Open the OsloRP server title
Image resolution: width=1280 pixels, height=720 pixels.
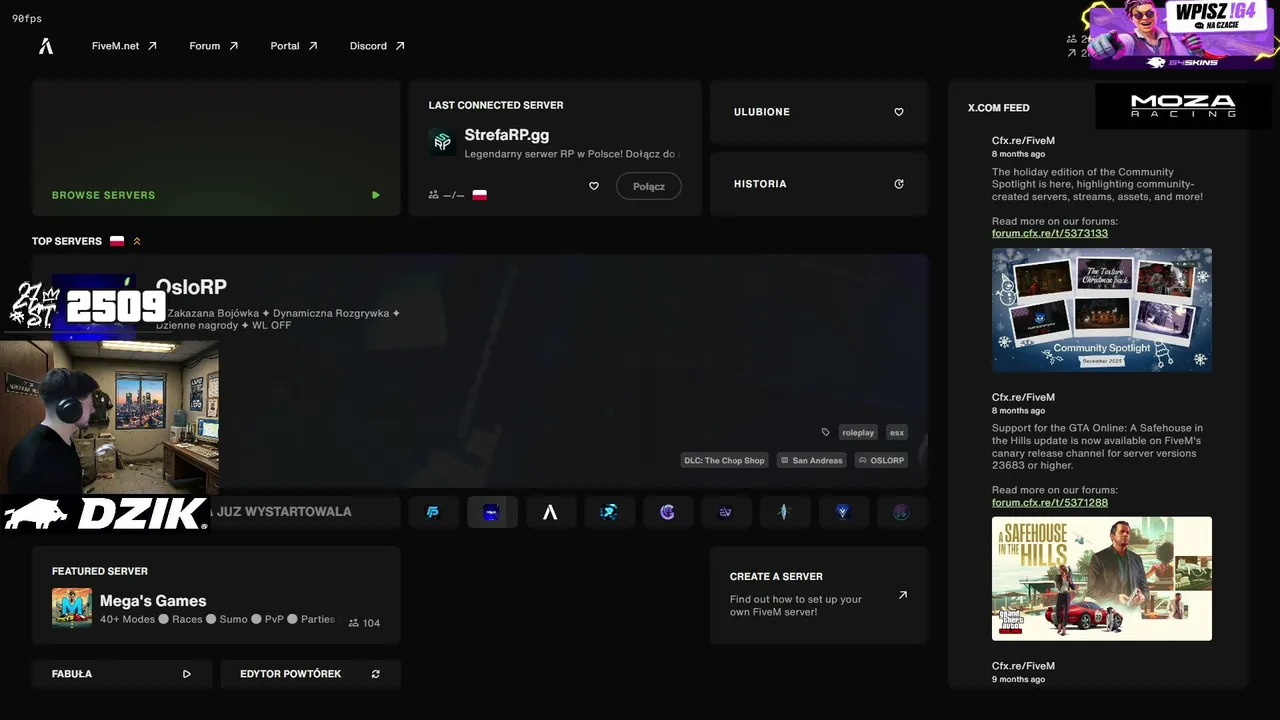191,288
